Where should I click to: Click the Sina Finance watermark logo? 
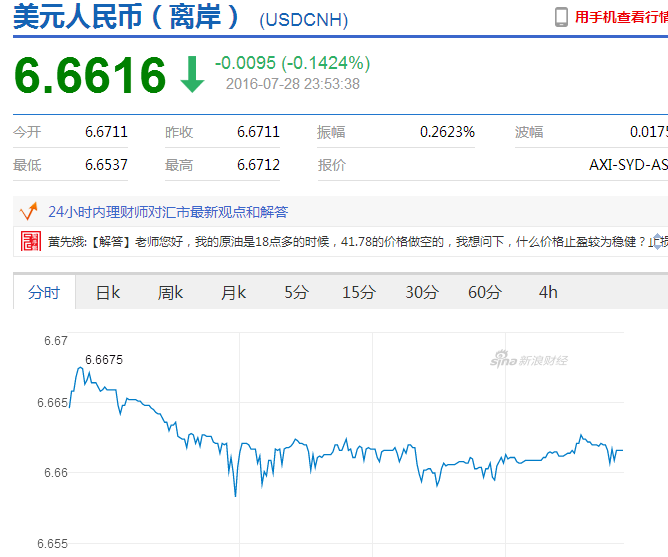pos(529,359)
